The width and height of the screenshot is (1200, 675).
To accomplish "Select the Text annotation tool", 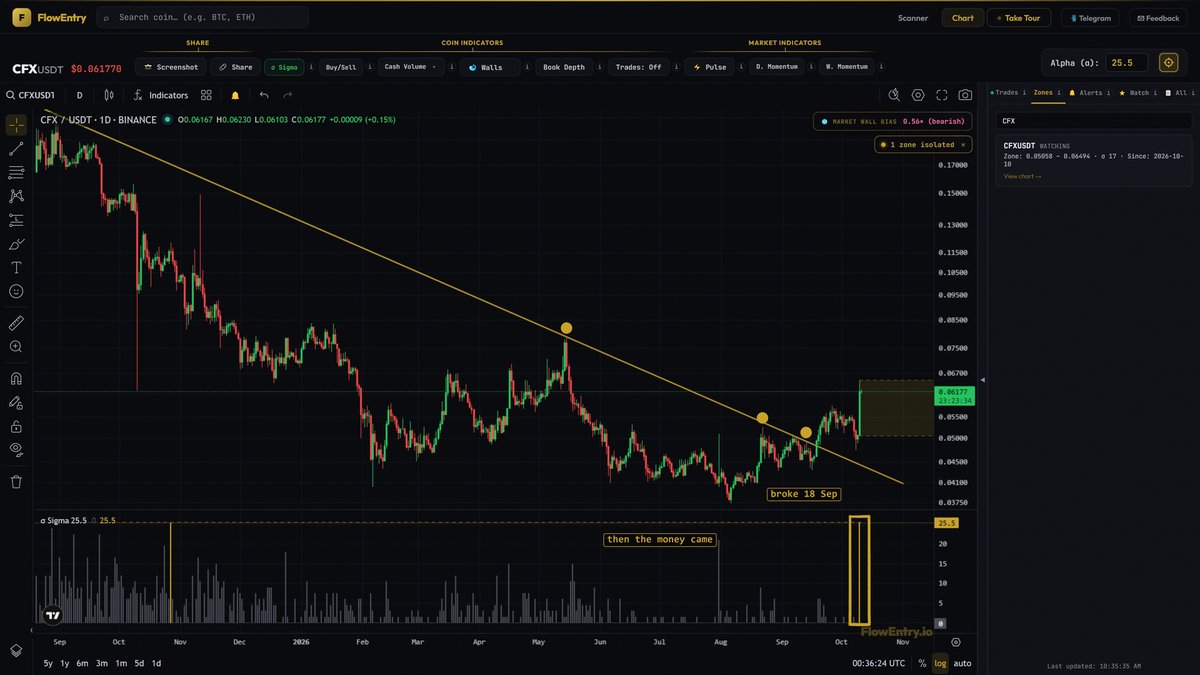I will pyautogui.click(x=16, y=268).
